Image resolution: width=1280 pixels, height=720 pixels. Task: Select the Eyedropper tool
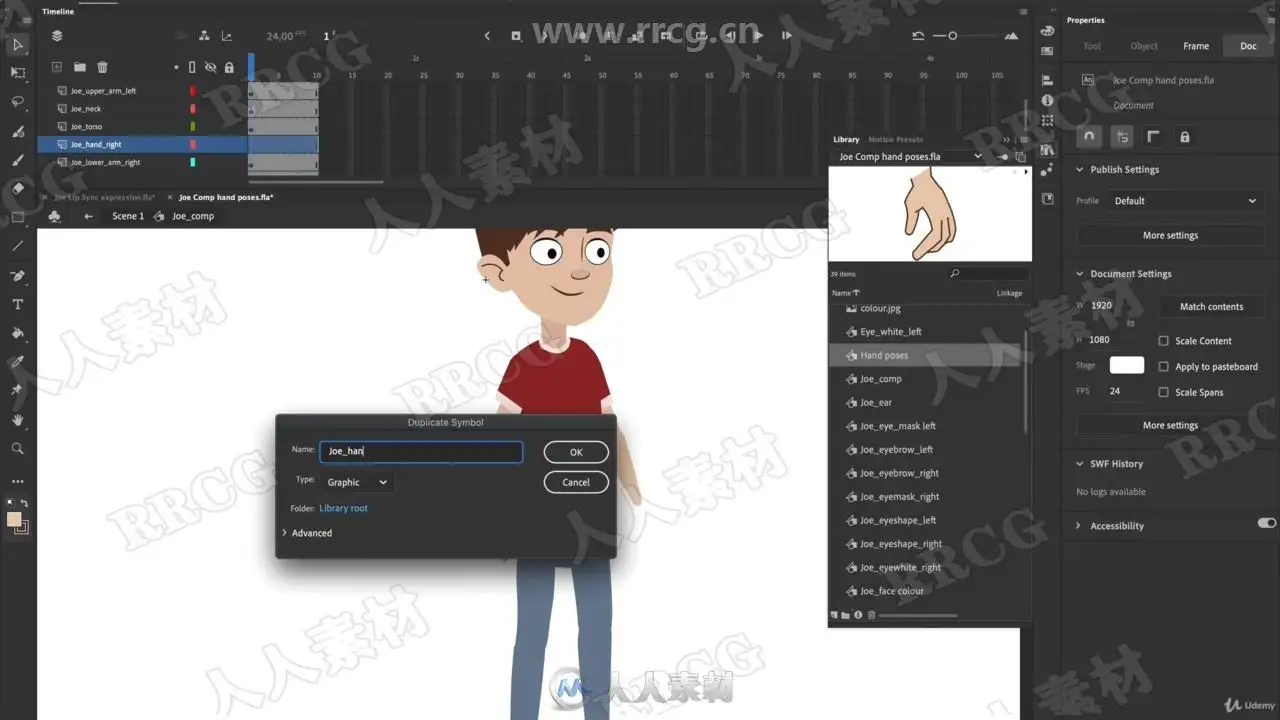17,362
